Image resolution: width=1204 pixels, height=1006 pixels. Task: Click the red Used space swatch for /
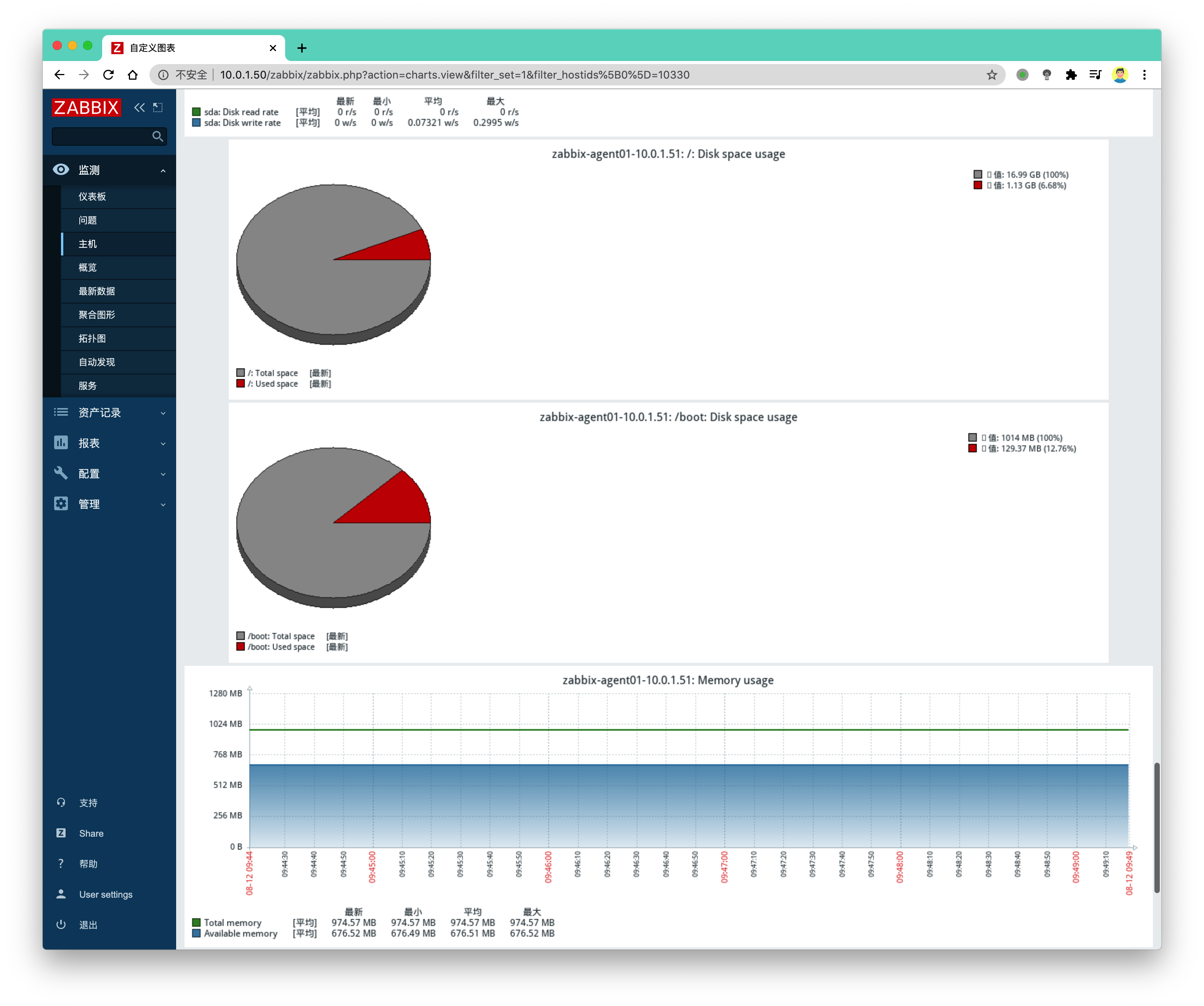(x=240, y=383)
